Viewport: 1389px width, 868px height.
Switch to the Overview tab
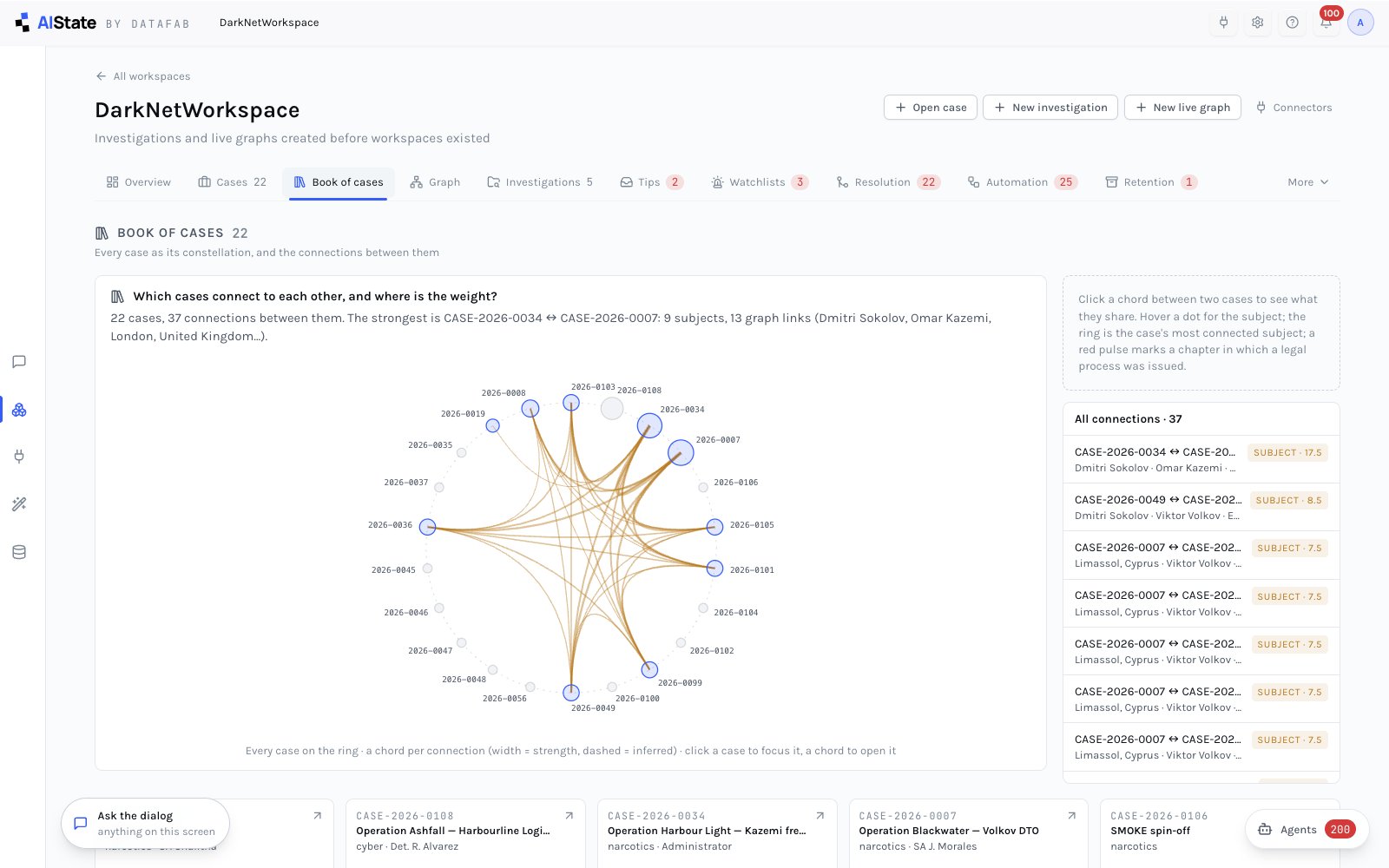139,182
